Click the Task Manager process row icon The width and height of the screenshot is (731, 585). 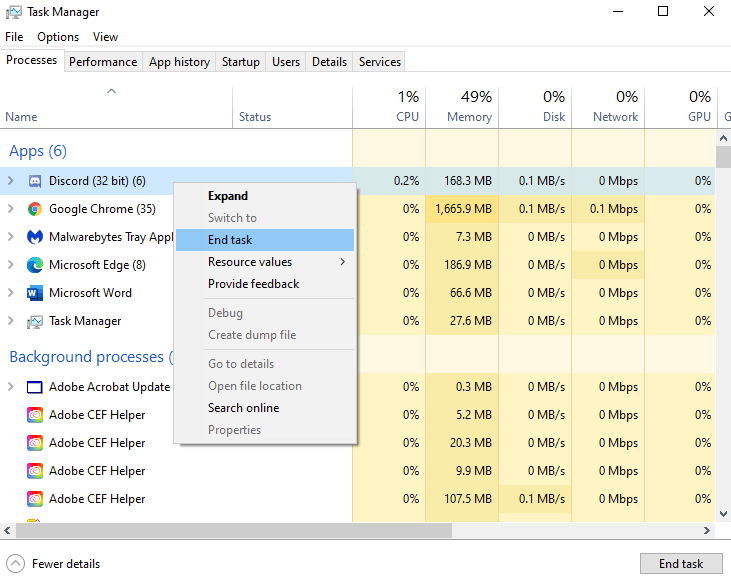click(35, 322)
